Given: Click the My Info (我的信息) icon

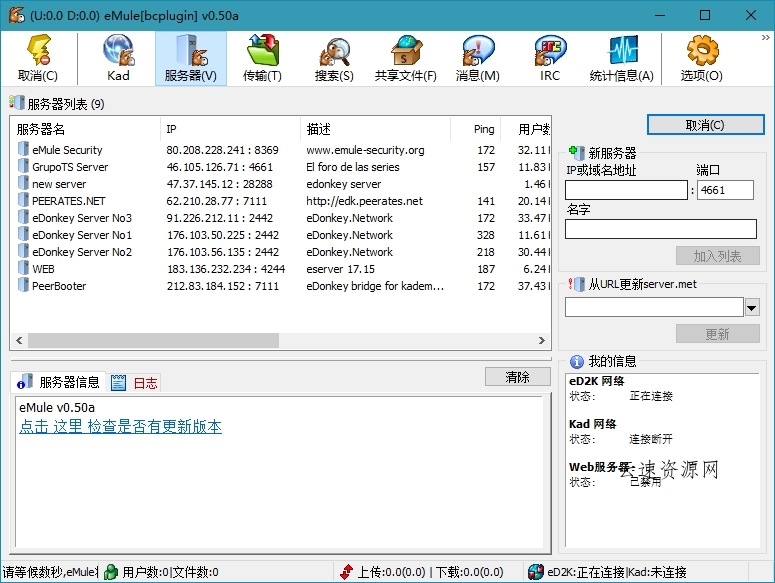Looking at the screenshot, I should coord(576,362).
